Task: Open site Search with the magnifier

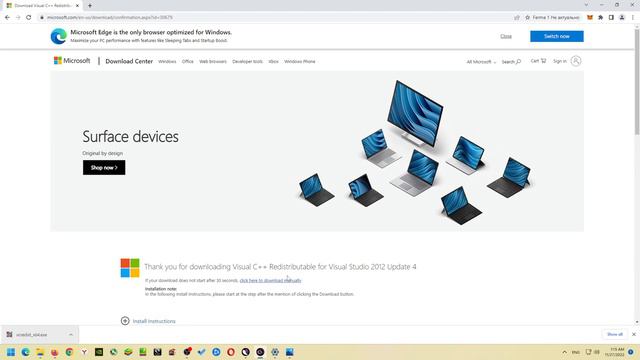Action: (x=511, y=62)
